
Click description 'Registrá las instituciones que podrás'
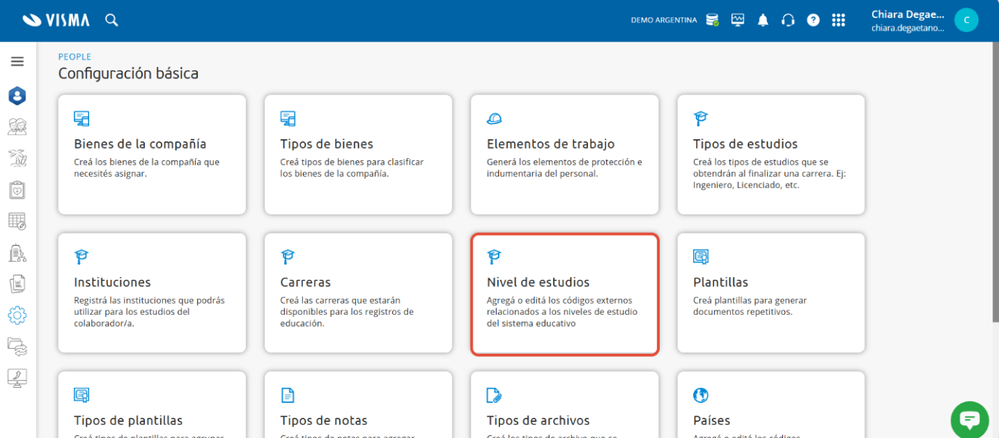click(149, 312)
